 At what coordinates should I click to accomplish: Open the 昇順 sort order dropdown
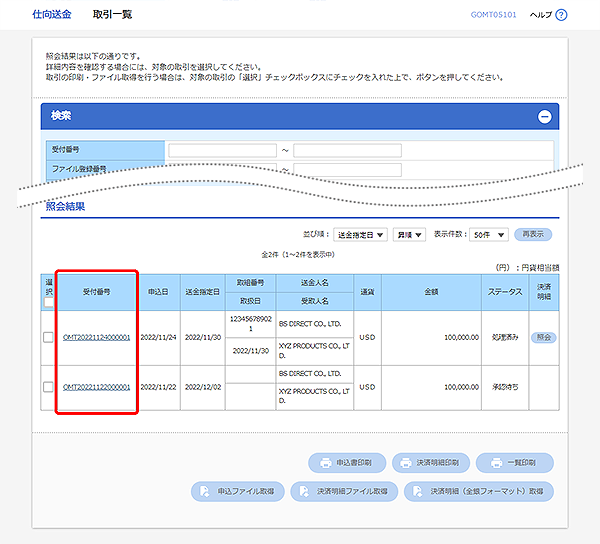tap(409, 234)
